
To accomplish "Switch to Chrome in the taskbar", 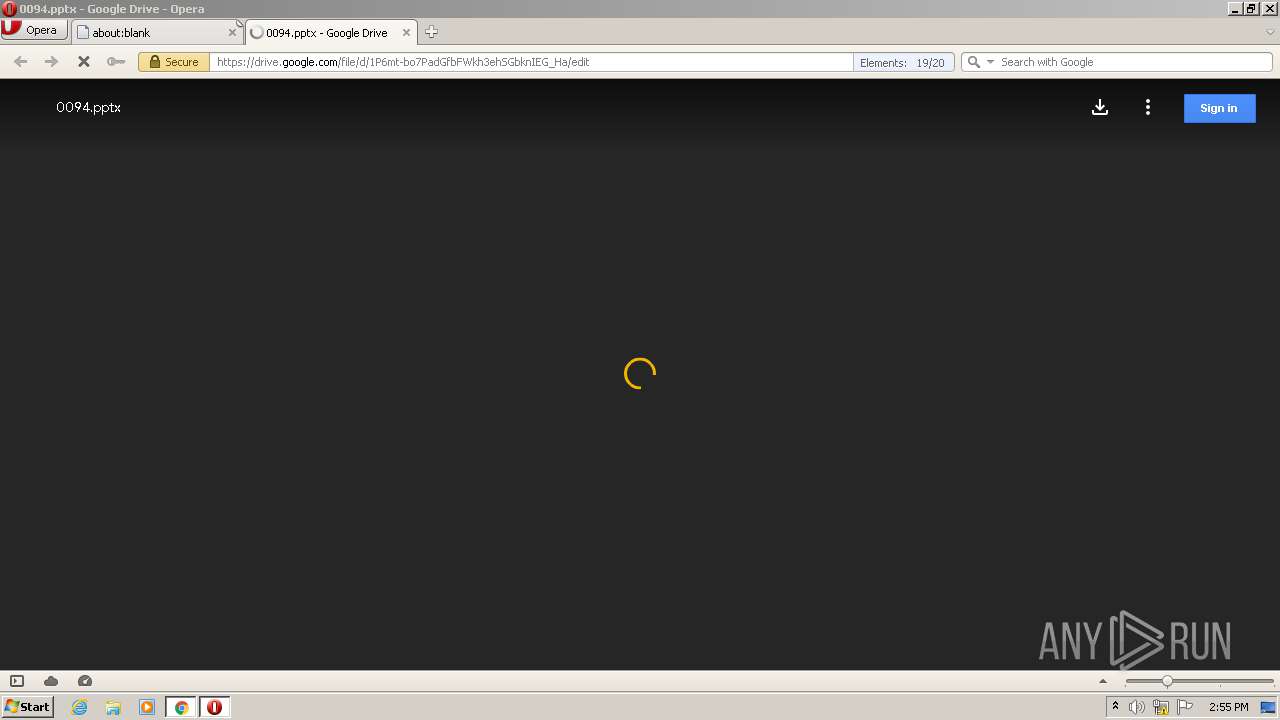I will [x=181, y=707].
